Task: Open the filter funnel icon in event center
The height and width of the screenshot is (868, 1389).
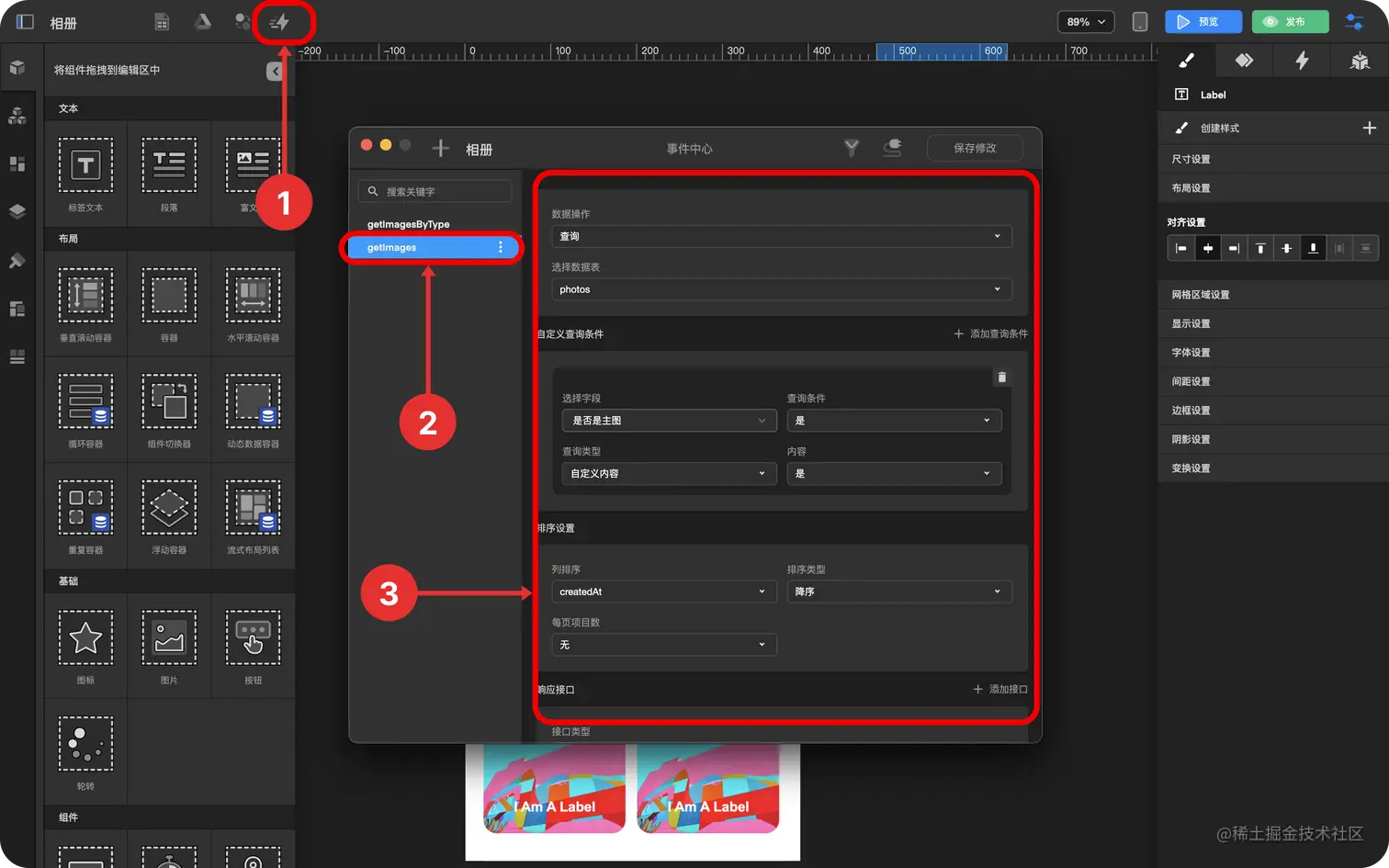Action: pyautogui.click(x=852, y=148)
